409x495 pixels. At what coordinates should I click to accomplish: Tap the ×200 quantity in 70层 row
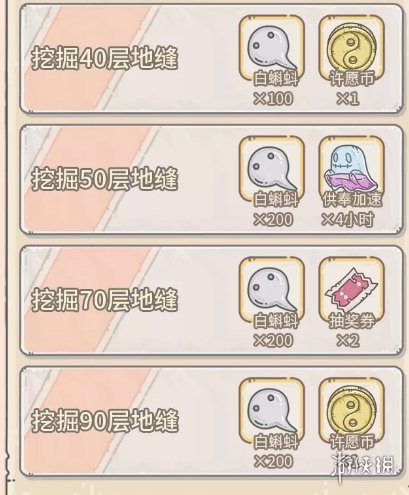pos(273,341)
